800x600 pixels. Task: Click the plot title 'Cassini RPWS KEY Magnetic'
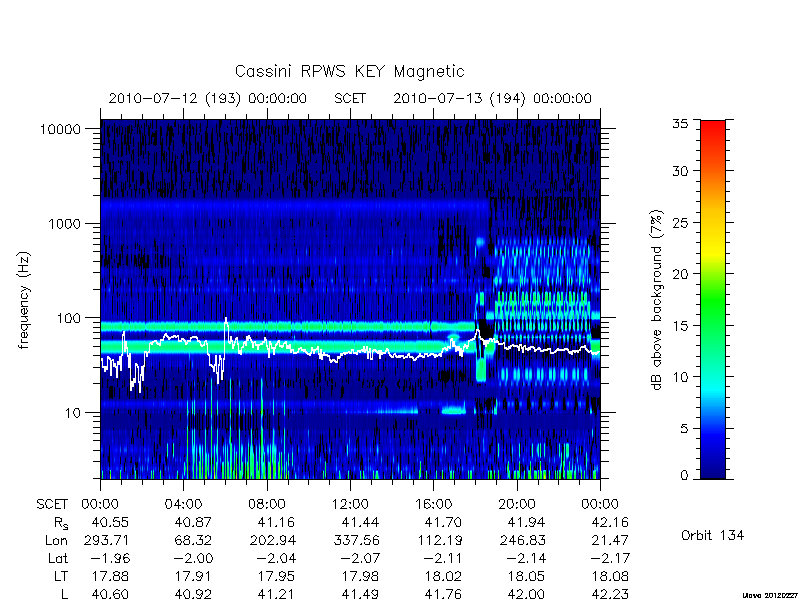click(x=349, y=72)
